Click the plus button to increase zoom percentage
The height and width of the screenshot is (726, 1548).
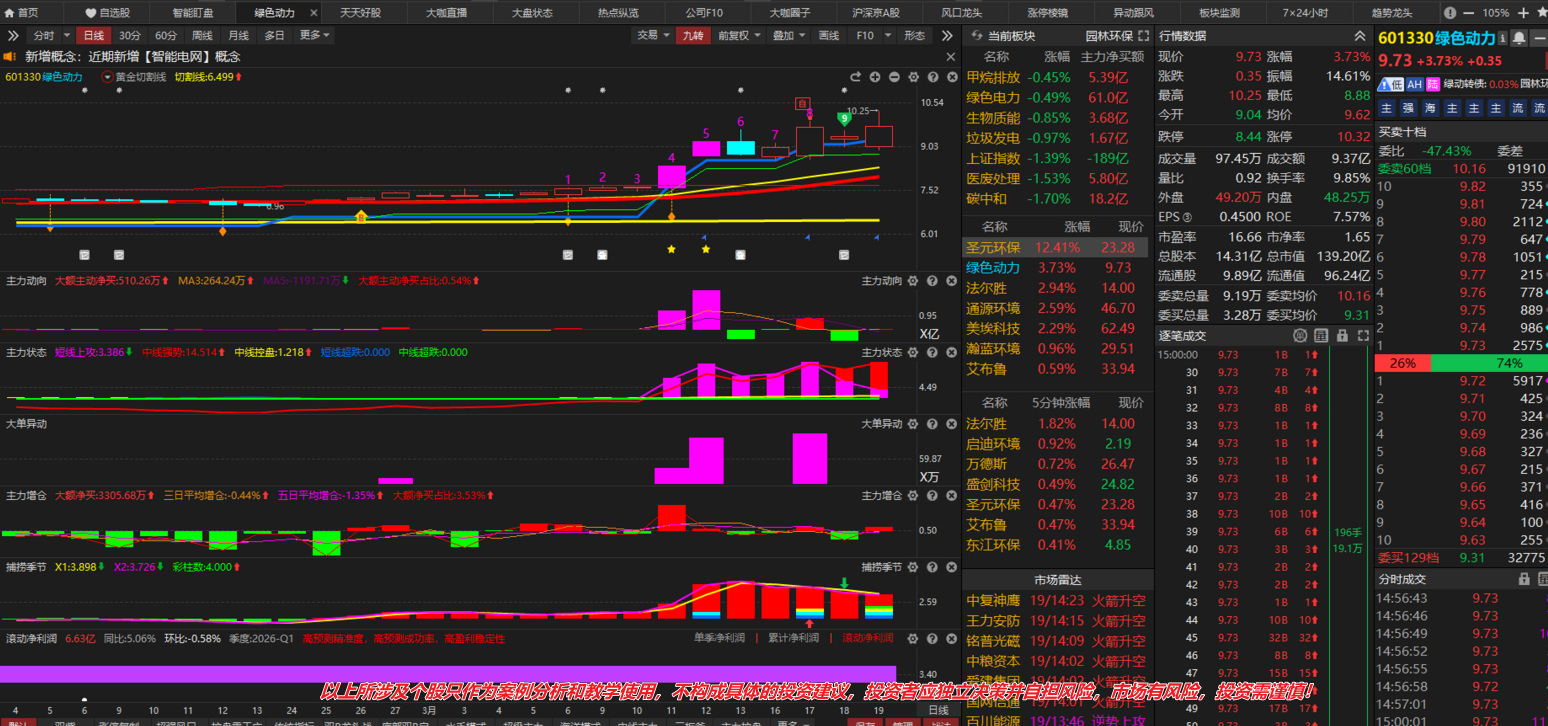click(x=1523, y=13)
